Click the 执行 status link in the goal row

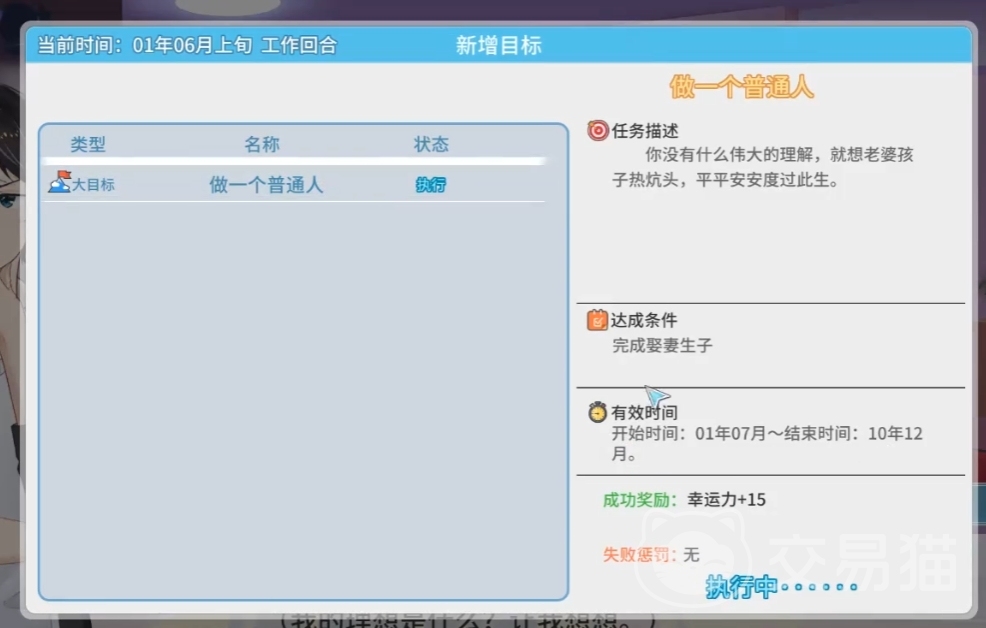430,185
